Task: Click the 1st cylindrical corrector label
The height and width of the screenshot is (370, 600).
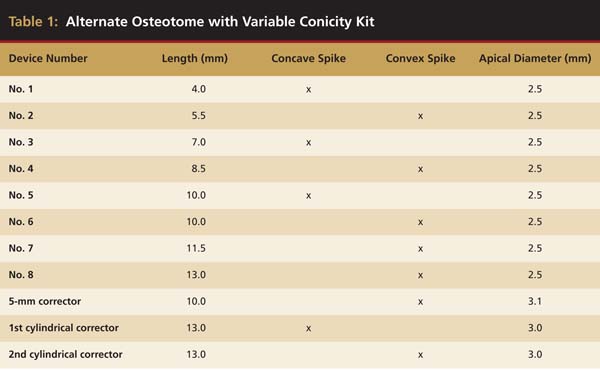Action: click(x=64, y=328)
